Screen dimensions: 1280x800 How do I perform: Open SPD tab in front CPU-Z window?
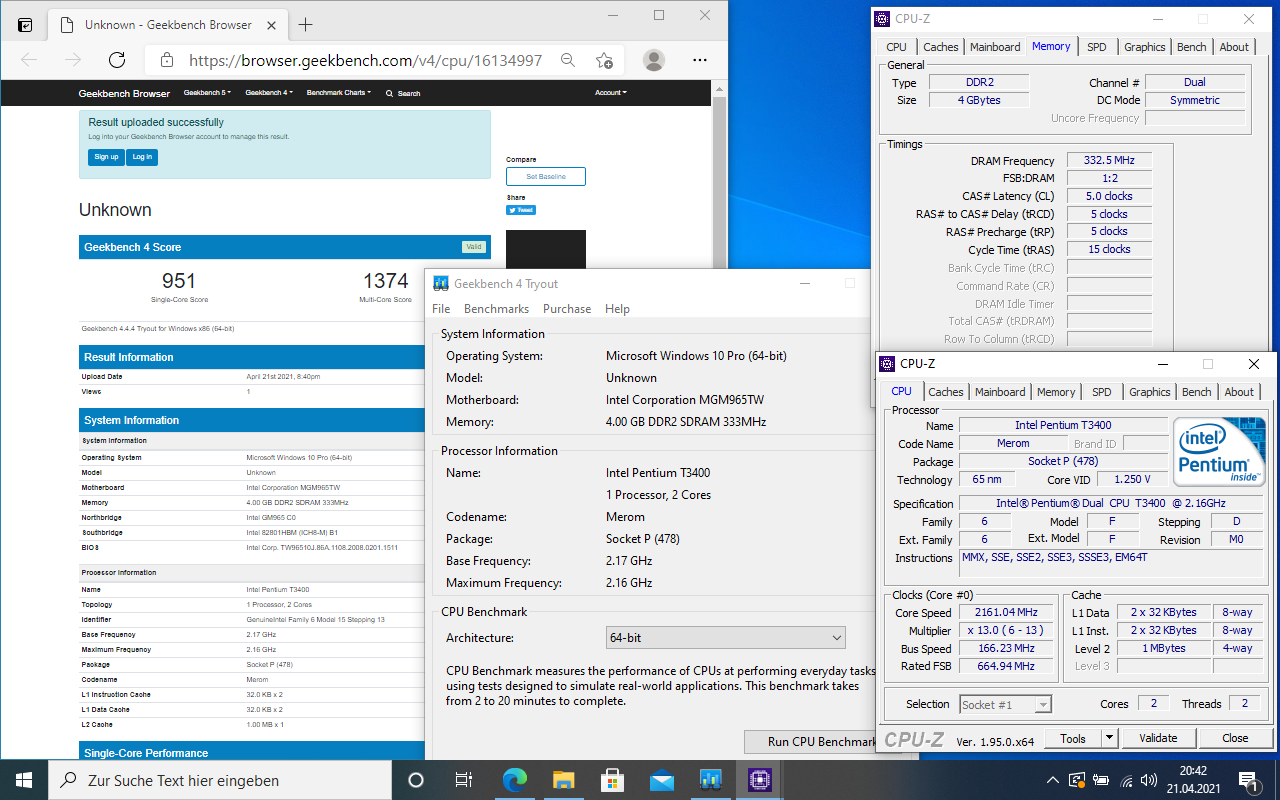1102,392
